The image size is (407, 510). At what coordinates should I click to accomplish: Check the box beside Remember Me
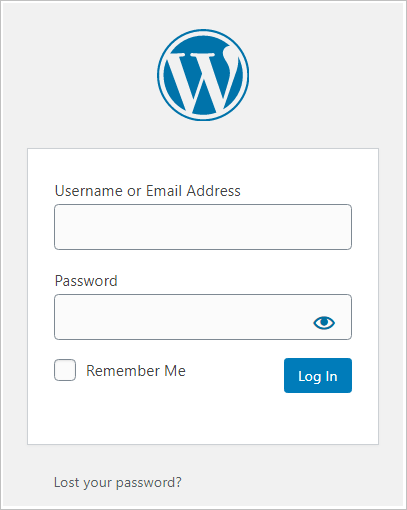pos(65,370)
